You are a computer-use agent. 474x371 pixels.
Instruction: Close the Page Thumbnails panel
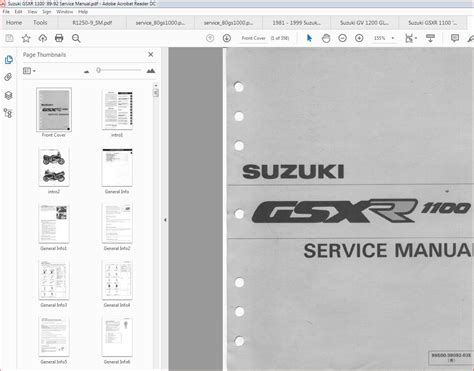(x=151, y=54)
